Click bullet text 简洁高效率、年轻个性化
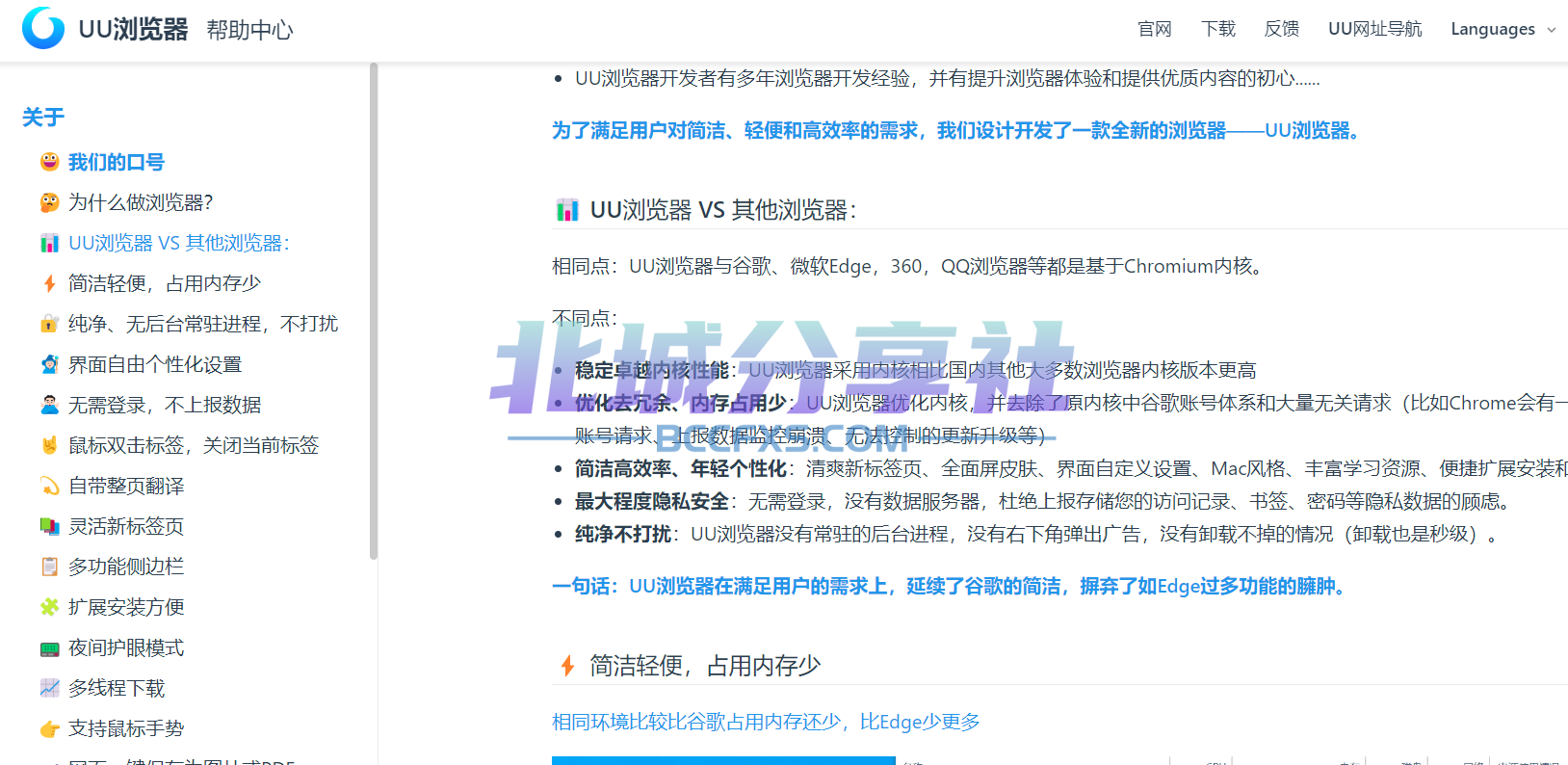1568x765 pixels. 681,468
